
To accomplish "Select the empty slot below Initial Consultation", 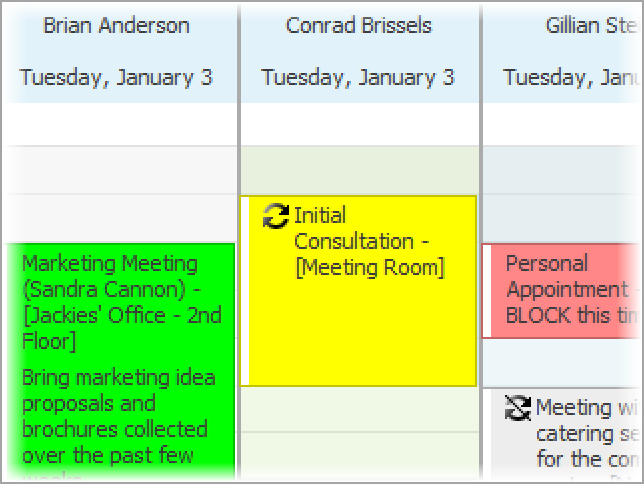I will 360,410.
